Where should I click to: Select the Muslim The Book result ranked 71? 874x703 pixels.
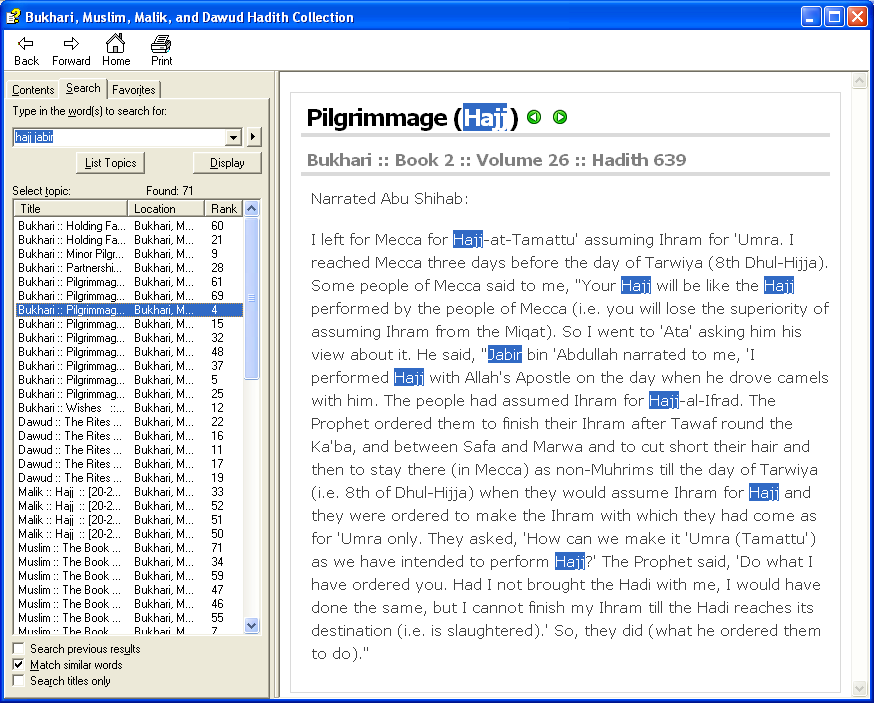pos(129,548)
